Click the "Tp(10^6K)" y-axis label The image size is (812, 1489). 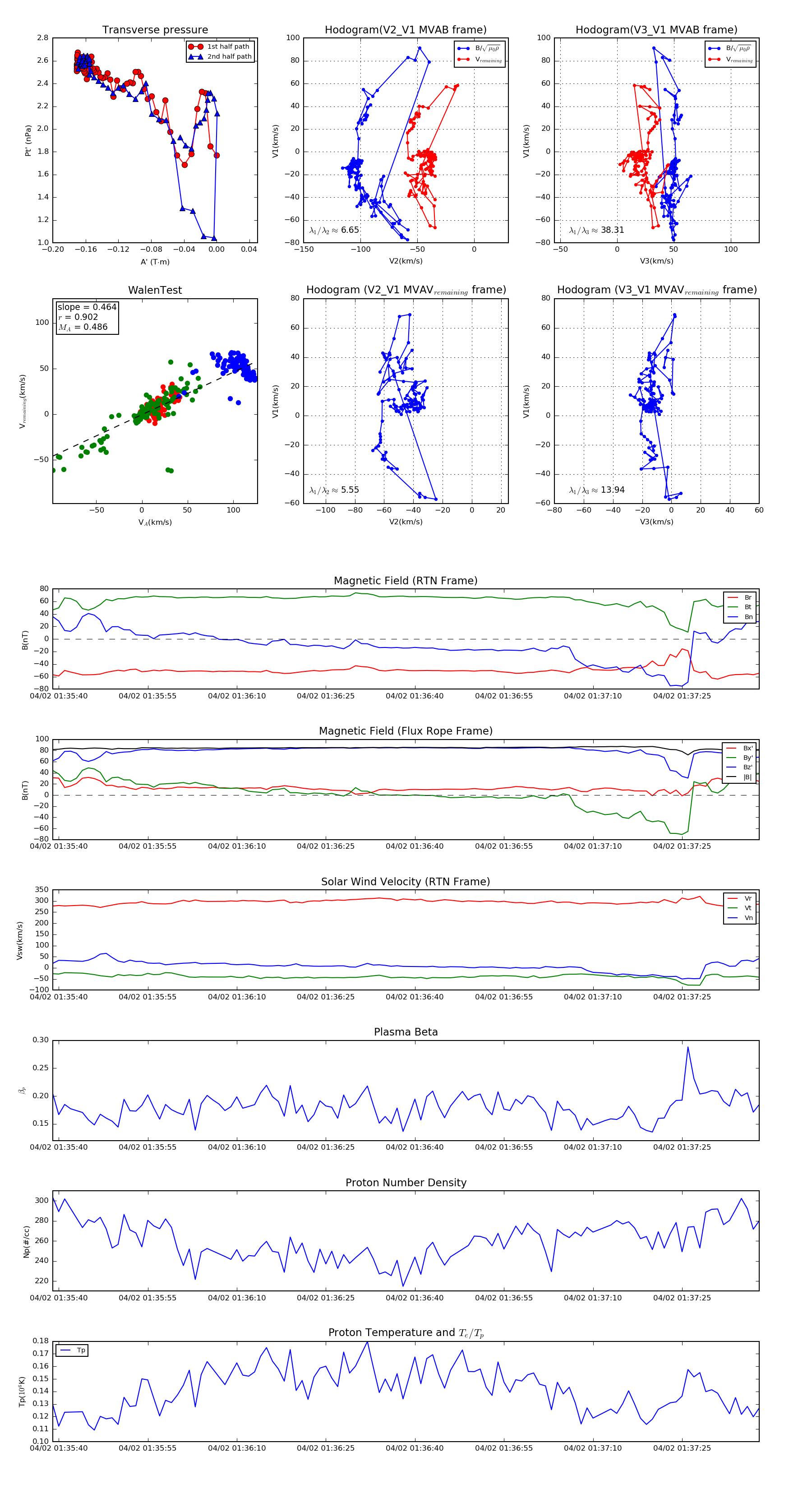coord(22,1392)
